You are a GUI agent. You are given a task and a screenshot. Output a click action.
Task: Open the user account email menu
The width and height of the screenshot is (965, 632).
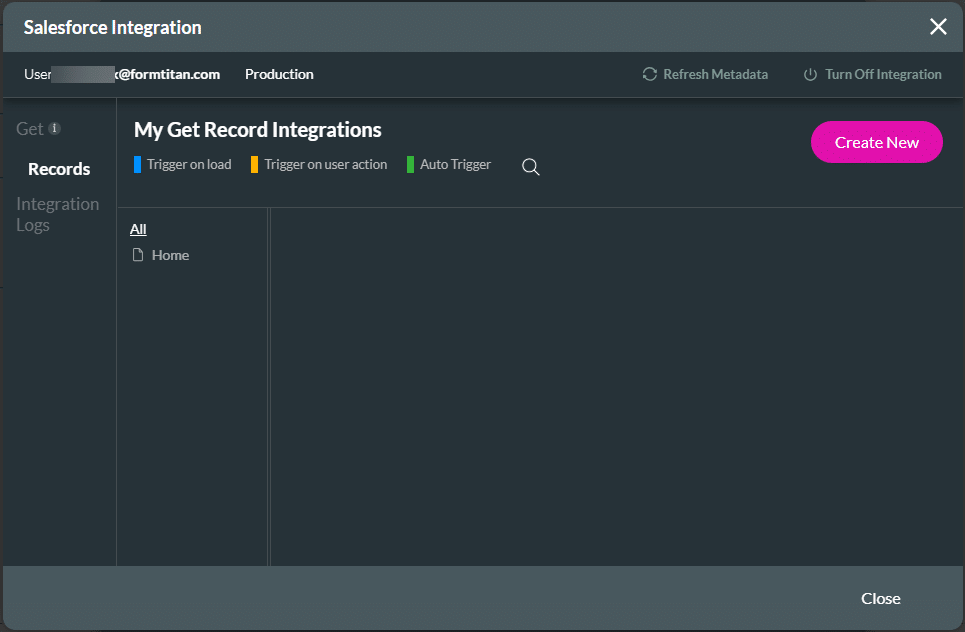[120, 74]
